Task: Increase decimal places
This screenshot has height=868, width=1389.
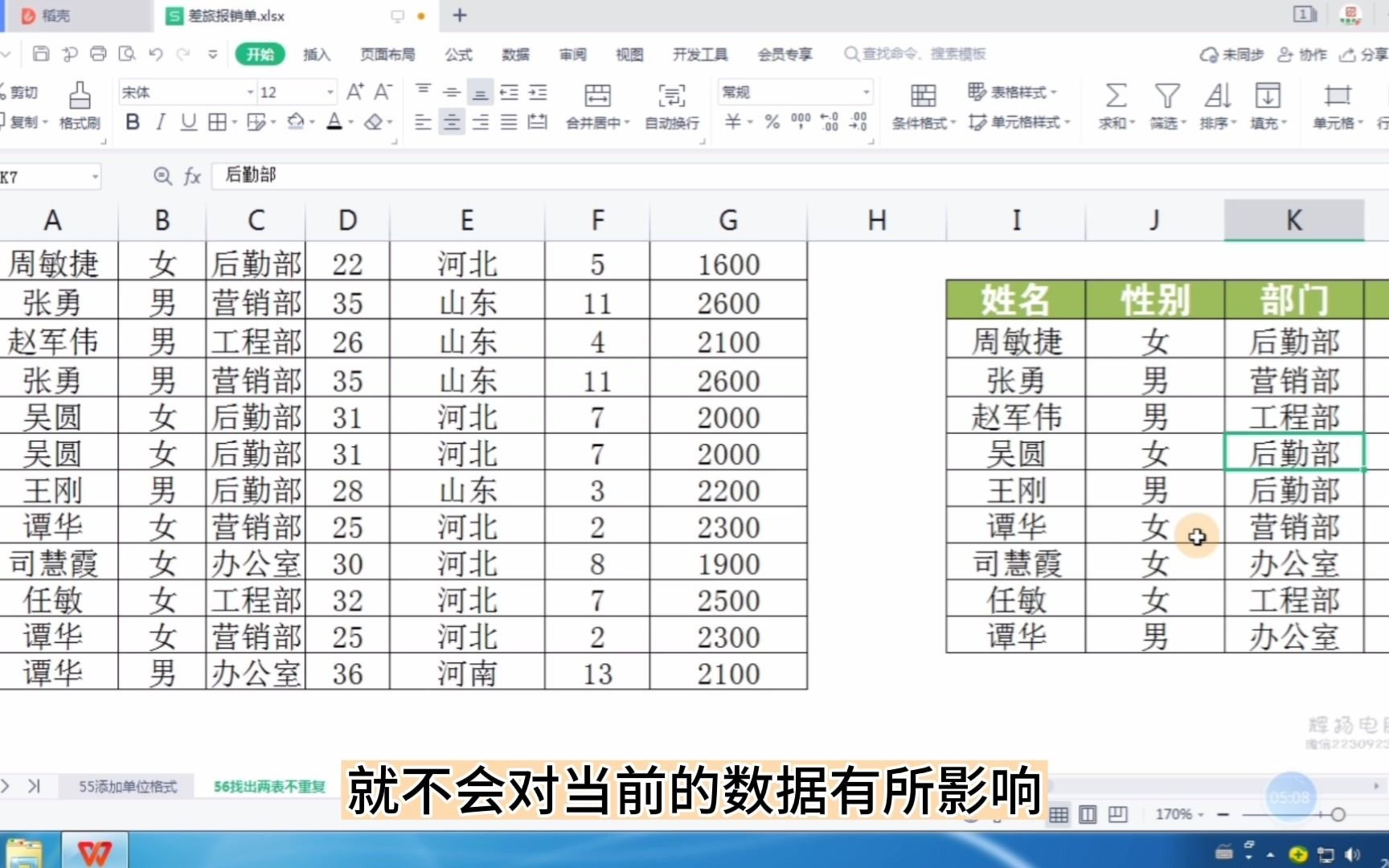Action: click(x=830, y=122)
